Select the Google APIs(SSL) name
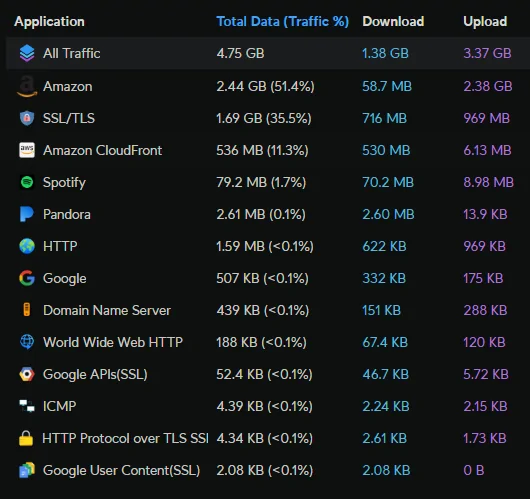 pos(95,374)
